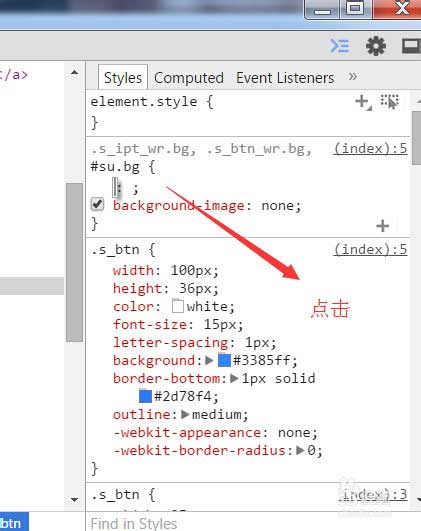
Task: Uncheck background-image property checkbox
Action: 98,204
